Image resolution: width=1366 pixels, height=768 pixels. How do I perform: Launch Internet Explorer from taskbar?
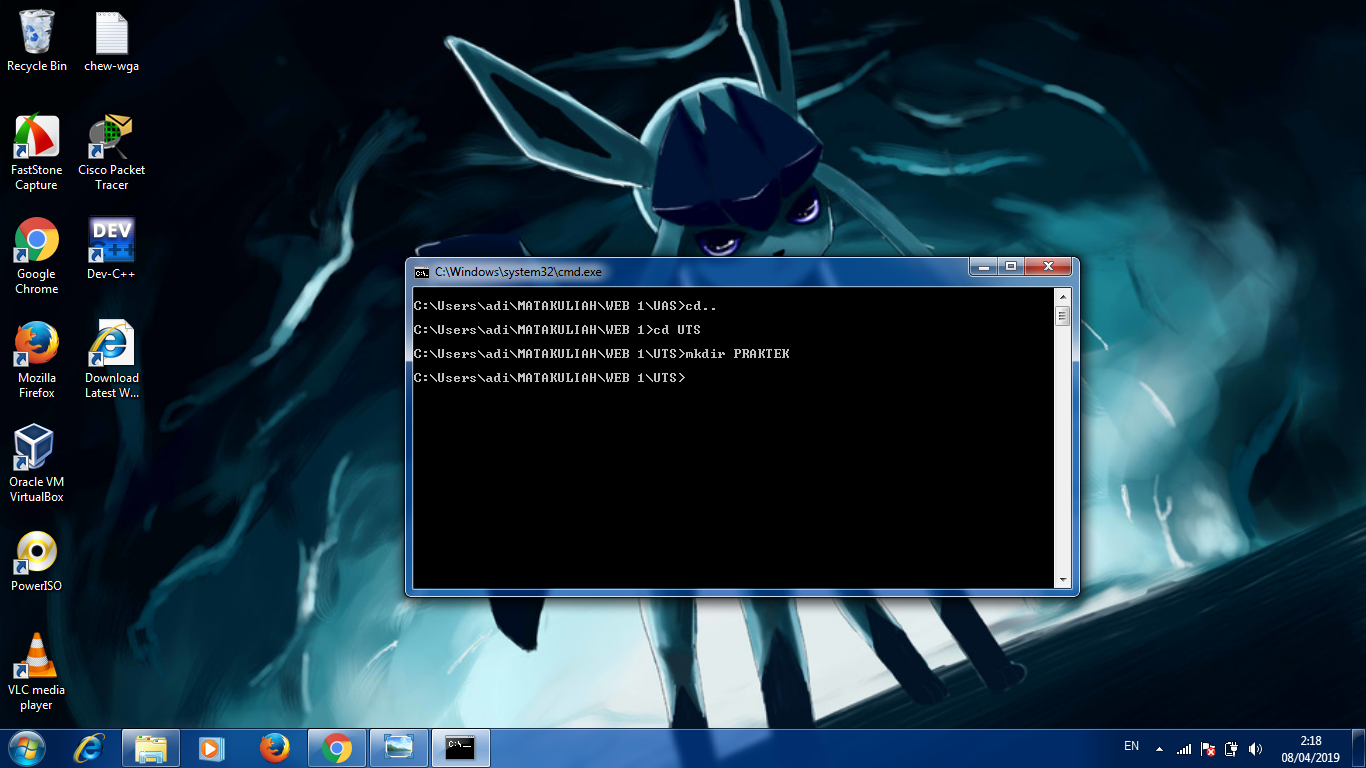click(x=89, y=748)
